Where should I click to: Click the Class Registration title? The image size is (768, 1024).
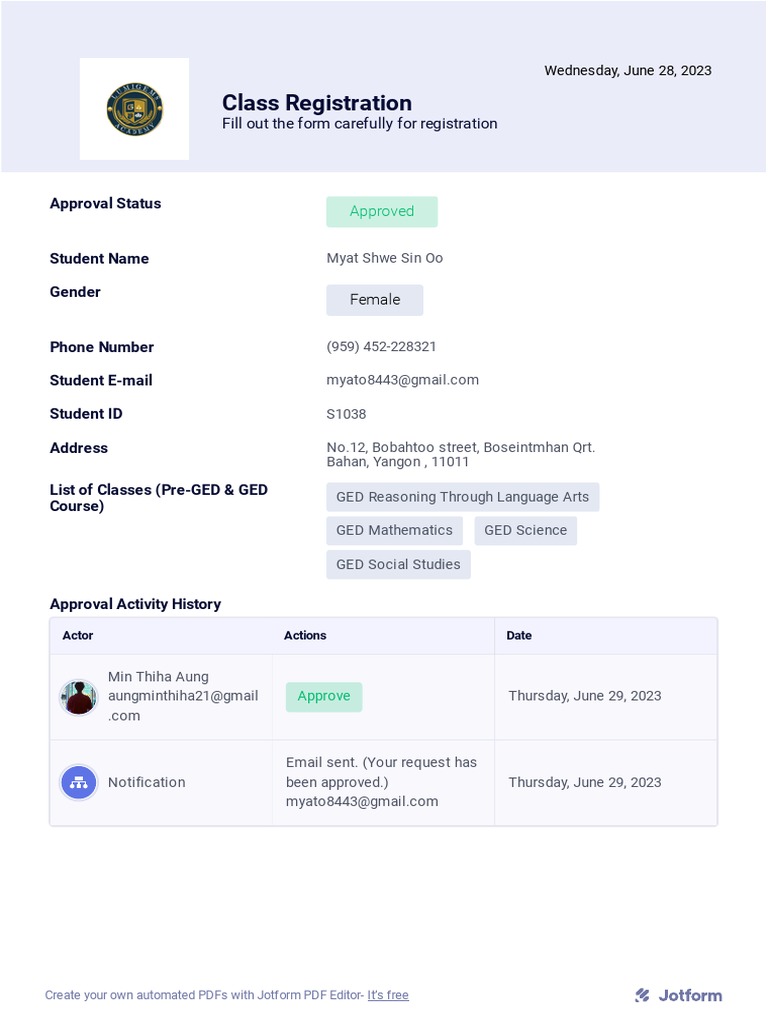click(x=317, y=103)
